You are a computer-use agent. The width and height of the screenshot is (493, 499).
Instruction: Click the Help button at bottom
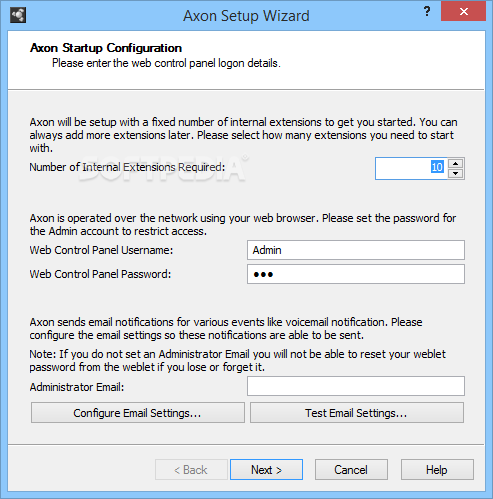tap(437, 470)
